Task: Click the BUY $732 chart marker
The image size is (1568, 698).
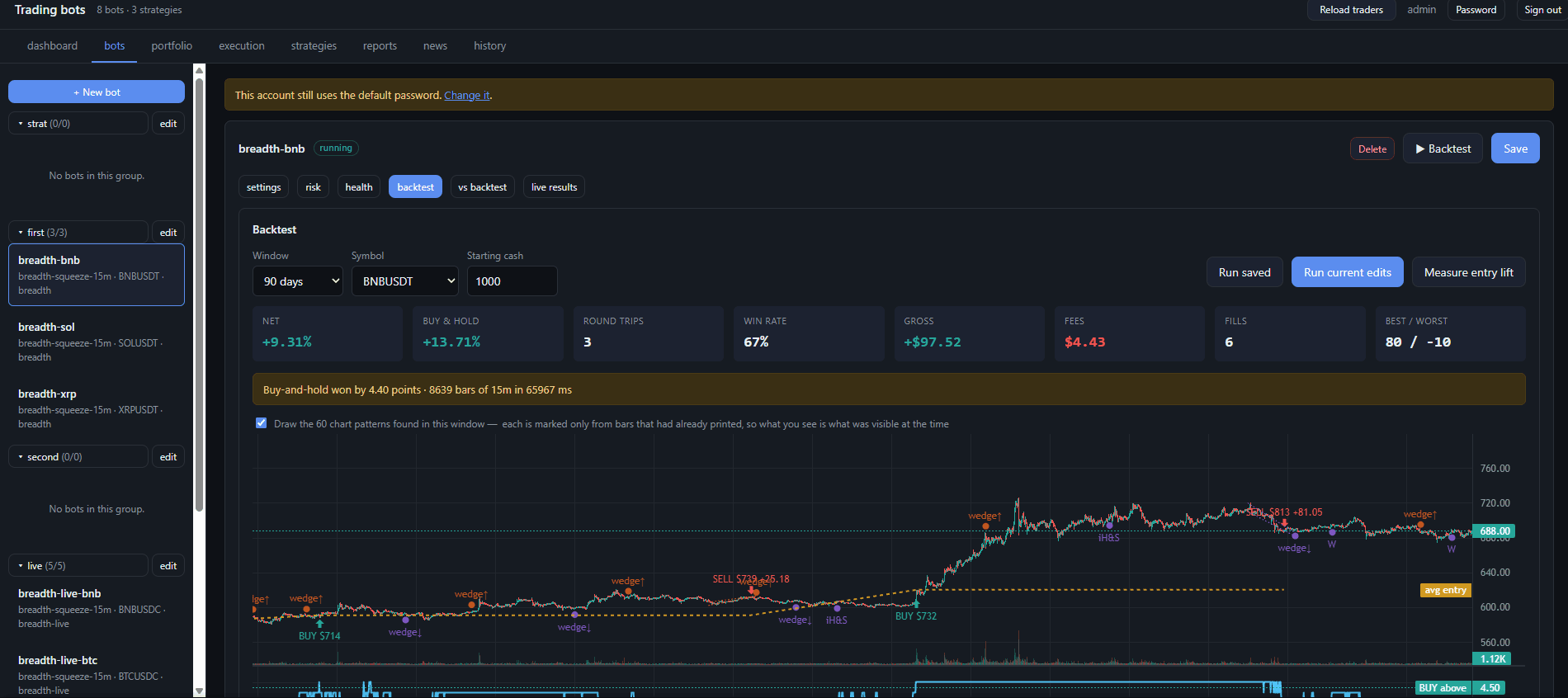Action: click(916, 615)
